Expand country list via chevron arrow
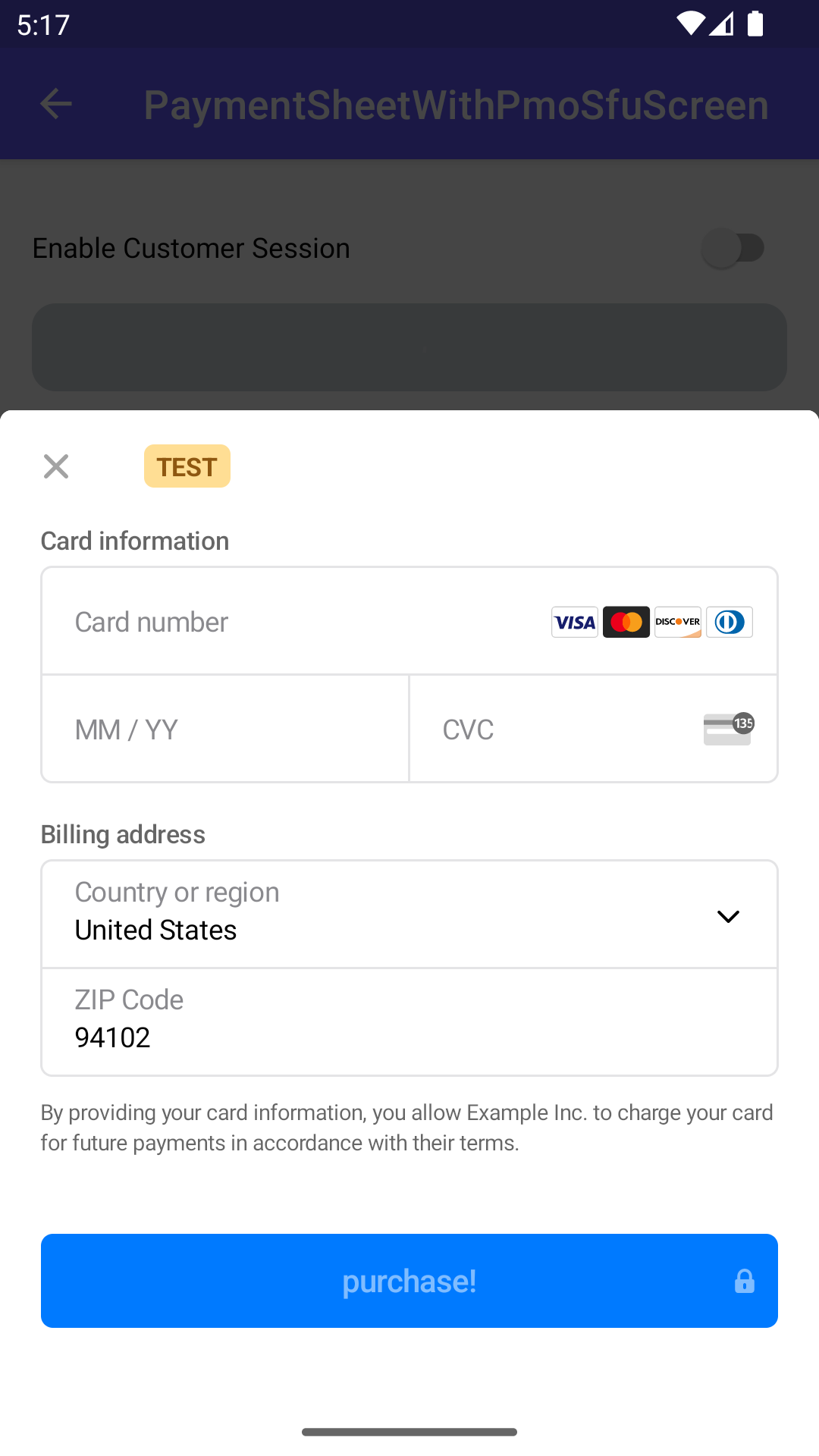Image resolution: width=819 pixels, height=1456 pixels. (x=728, y=916)
